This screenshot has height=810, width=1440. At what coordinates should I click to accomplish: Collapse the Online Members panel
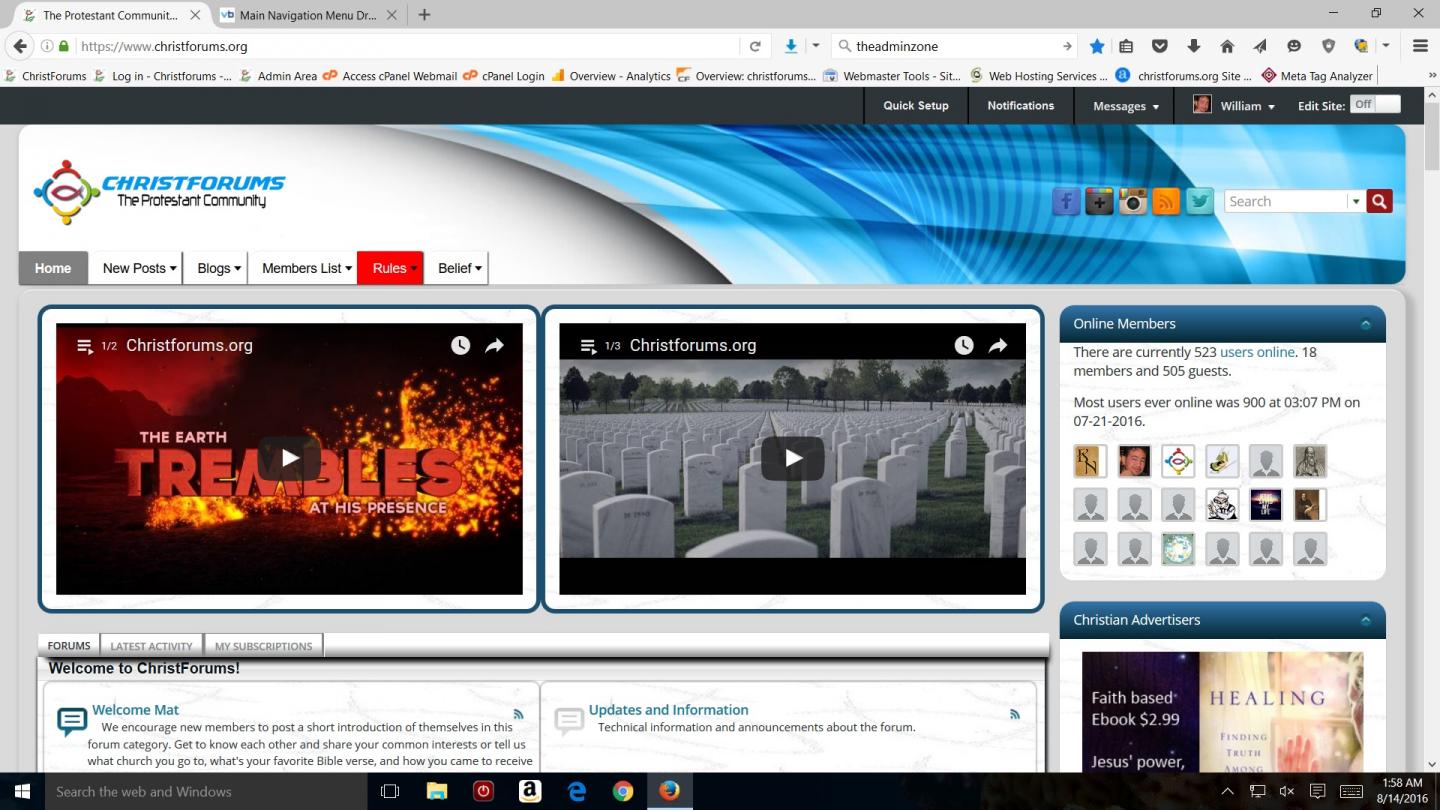tap(1365, 324)
